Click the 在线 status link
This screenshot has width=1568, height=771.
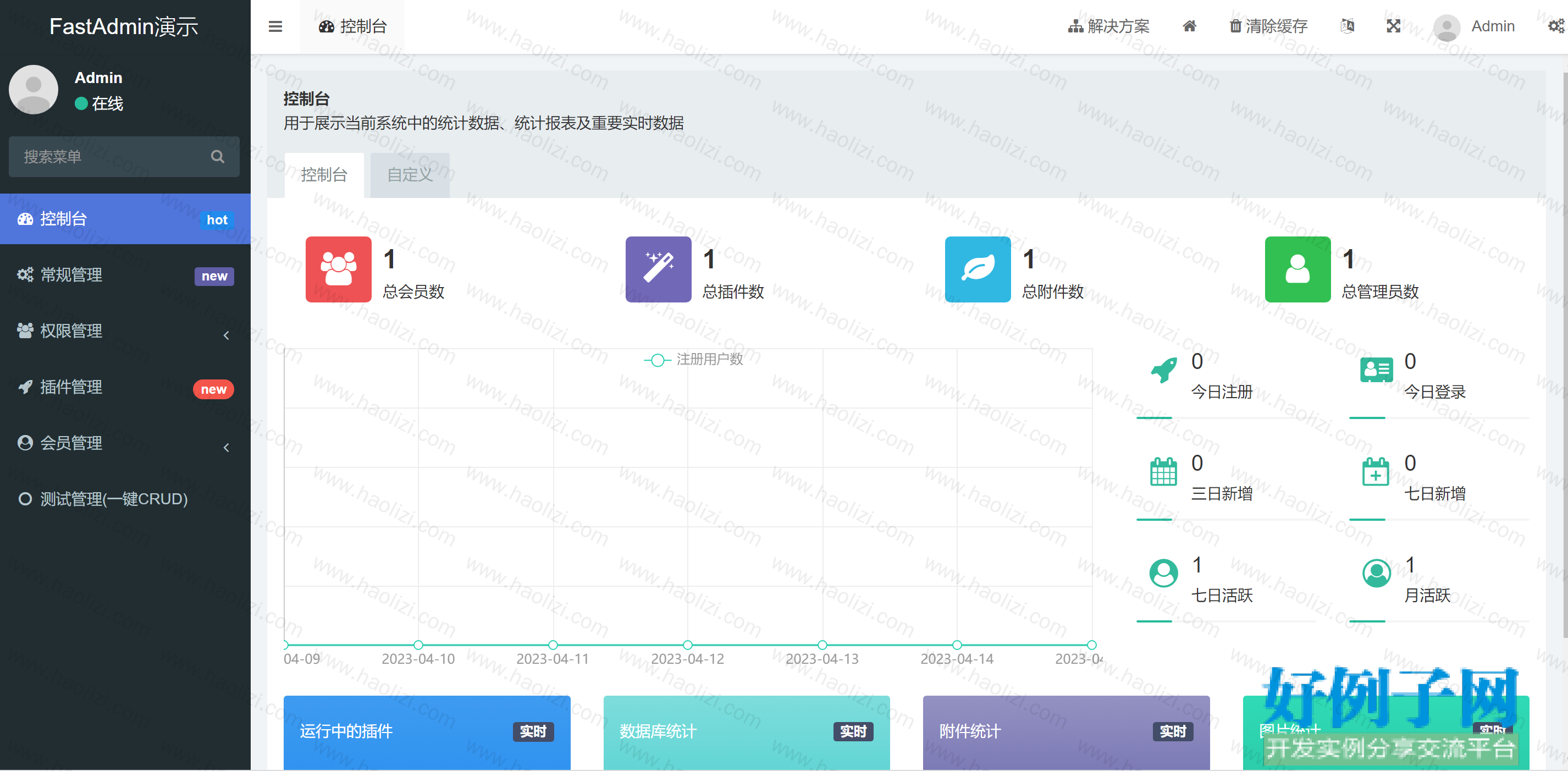99,103
